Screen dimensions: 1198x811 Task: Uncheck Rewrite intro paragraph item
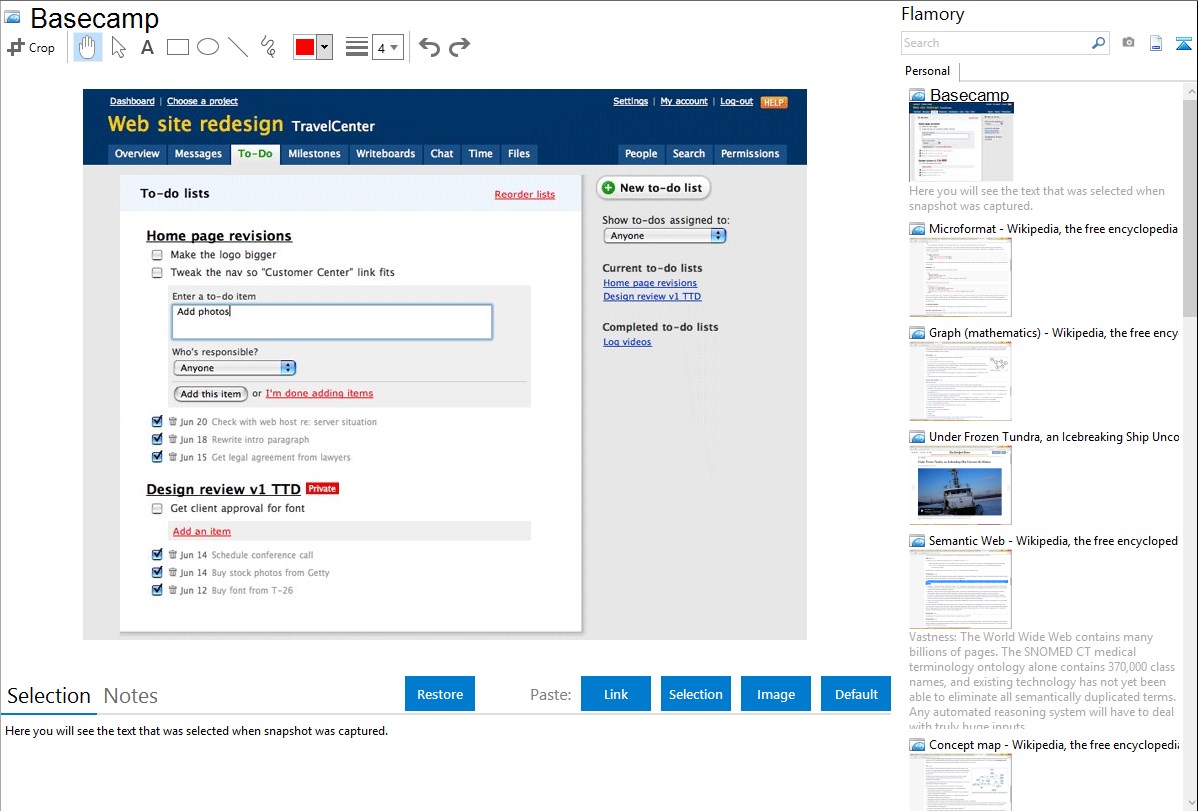click(157, 439)
